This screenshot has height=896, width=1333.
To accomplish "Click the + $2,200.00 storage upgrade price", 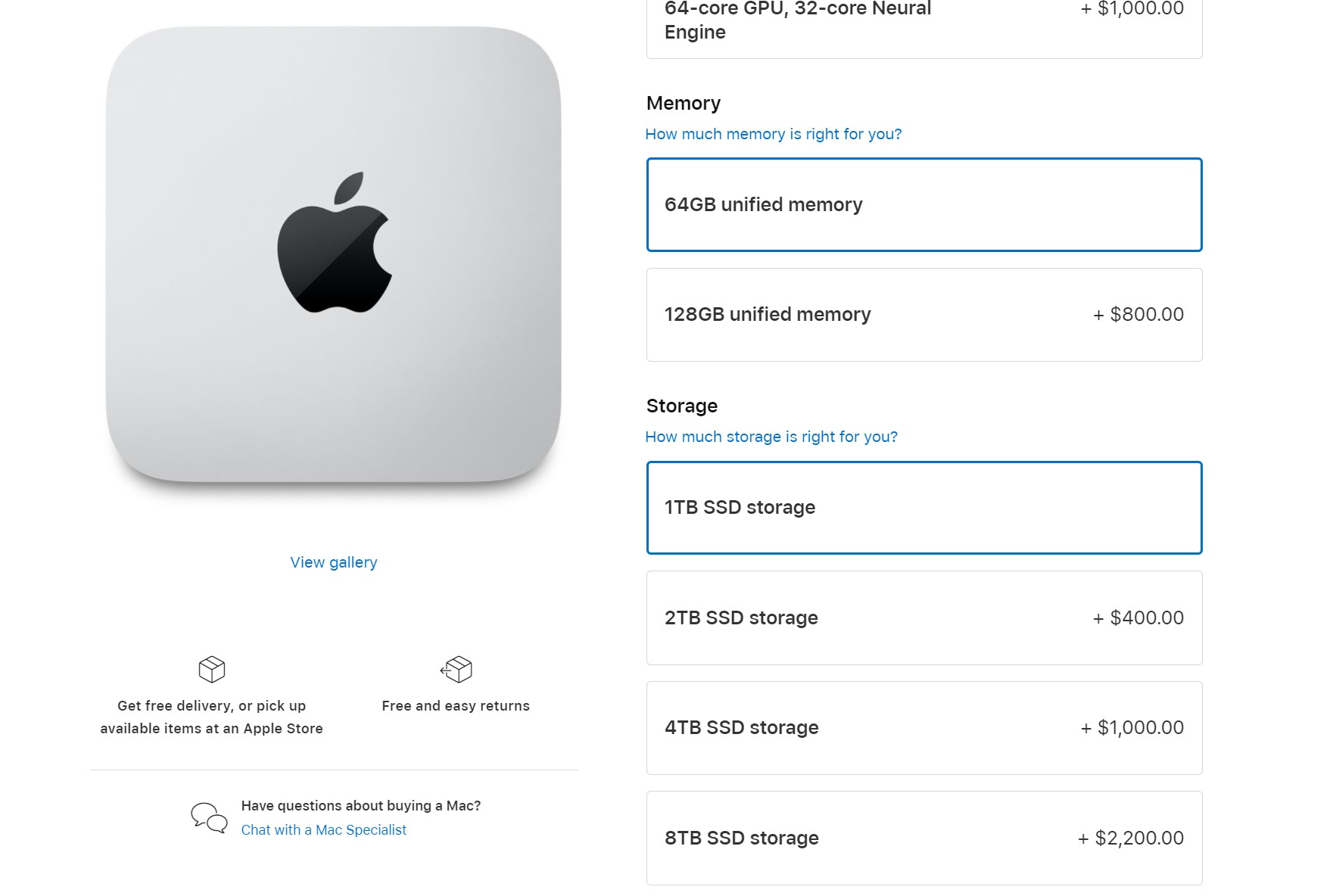I will pos(1130,838).
